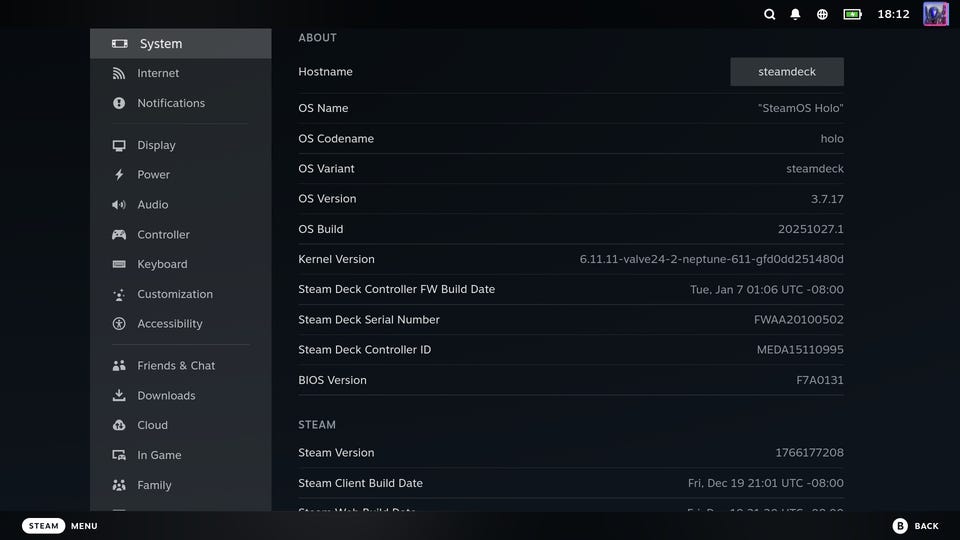Select OS Version 3.7.17
Viewport: 960px width, 540px height.
[x=827, y=199]
